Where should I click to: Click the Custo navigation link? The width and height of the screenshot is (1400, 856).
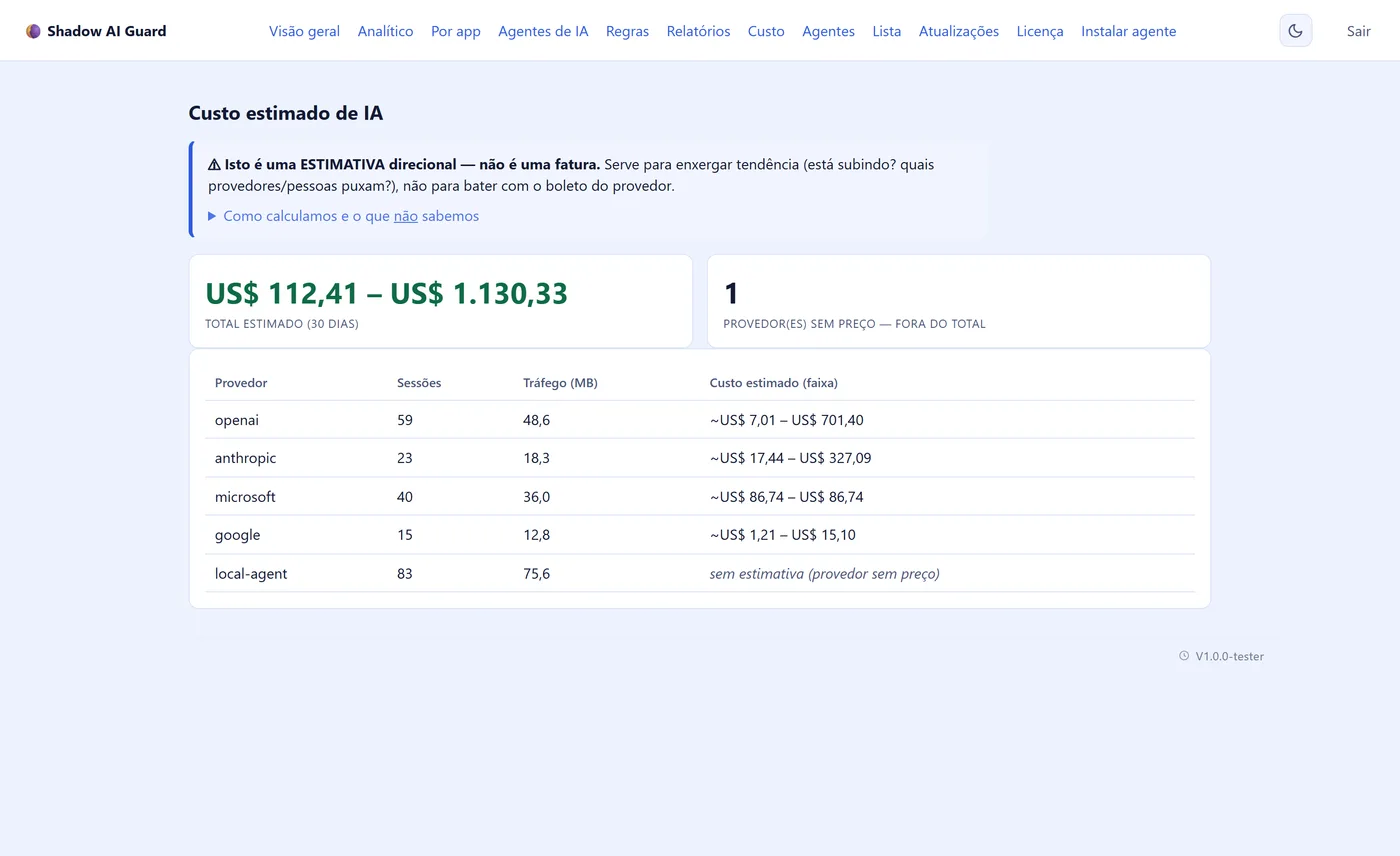(766, 31)
